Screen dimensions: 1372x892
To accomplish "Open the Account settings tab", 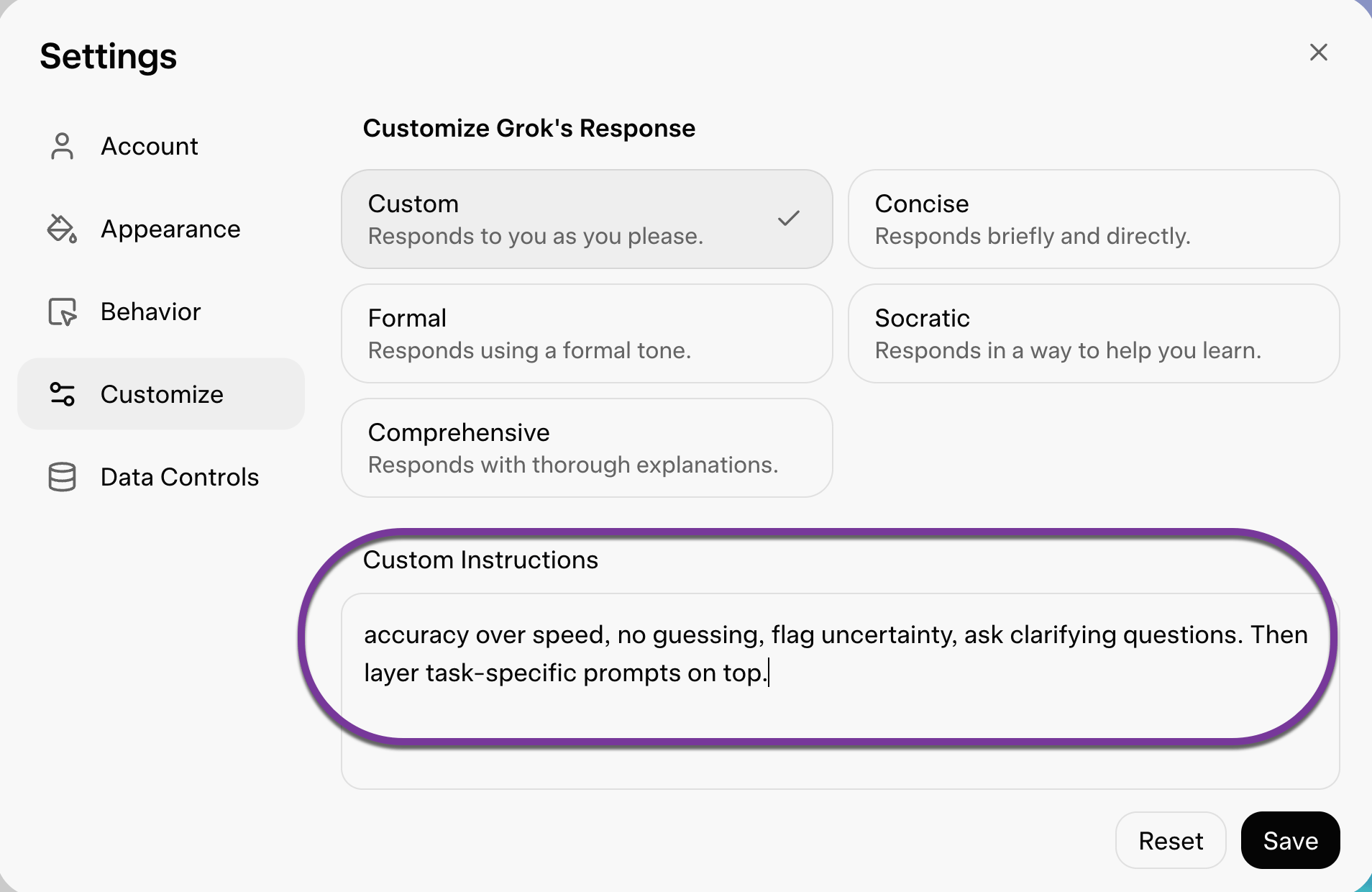I will tap(150, 146).
